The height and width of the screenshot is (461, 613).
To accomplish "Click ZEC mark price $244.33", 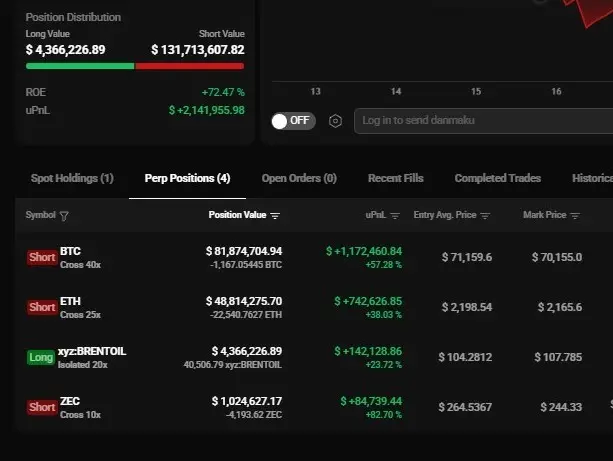I will [x=561, y=407].
